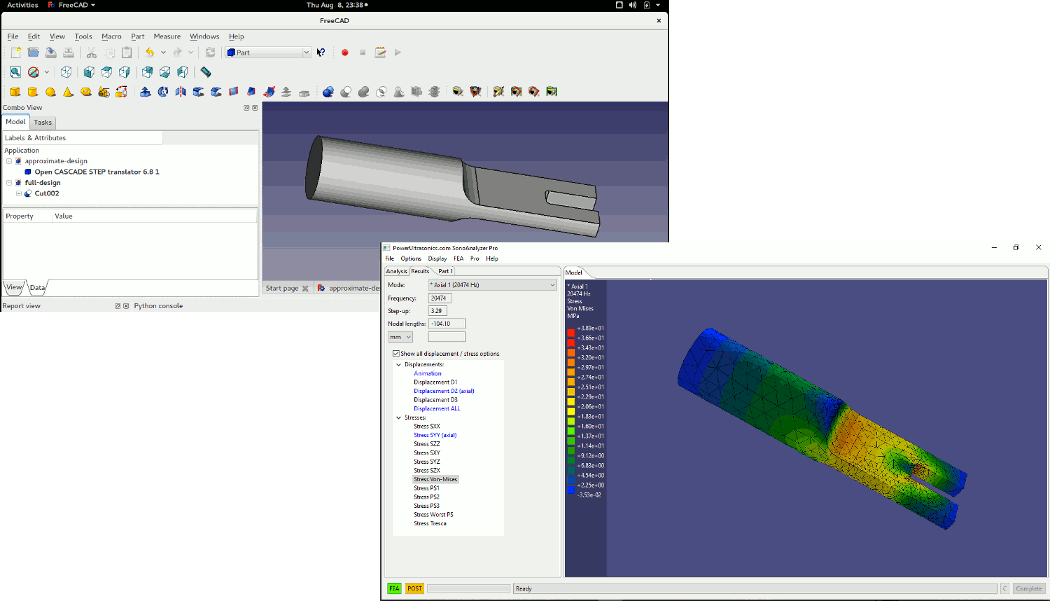Viewport: 1050px width, 601px height.
Task: Collapse the Displacements tree group
Action: pyautogui.click(x=398, y=364)
